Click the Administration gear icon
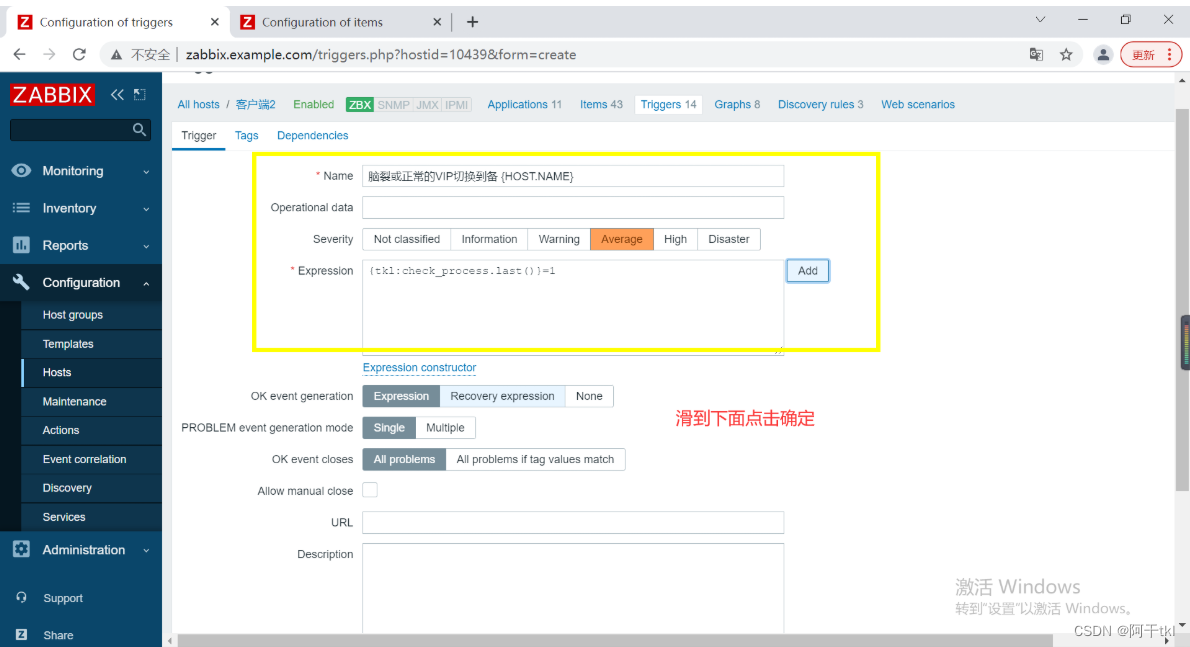This screenshot has width=1190, height=647. point(21,549)
